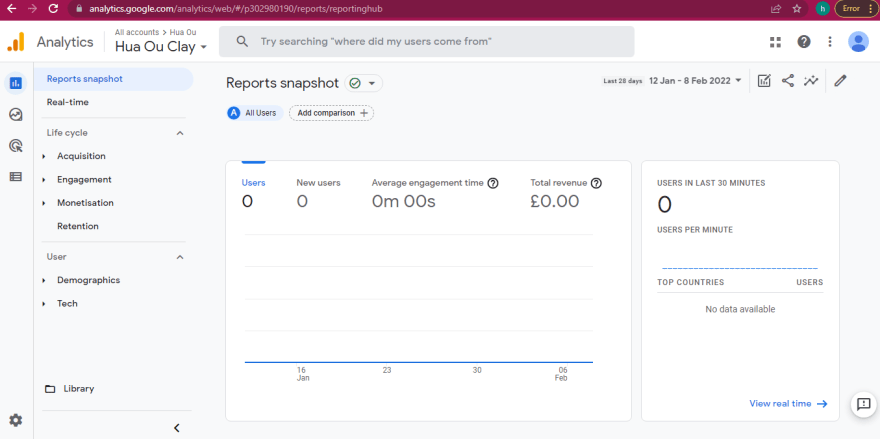Select the New users metric tab
The height and width of the screenshot is (439, 880).
coord(318,193)
